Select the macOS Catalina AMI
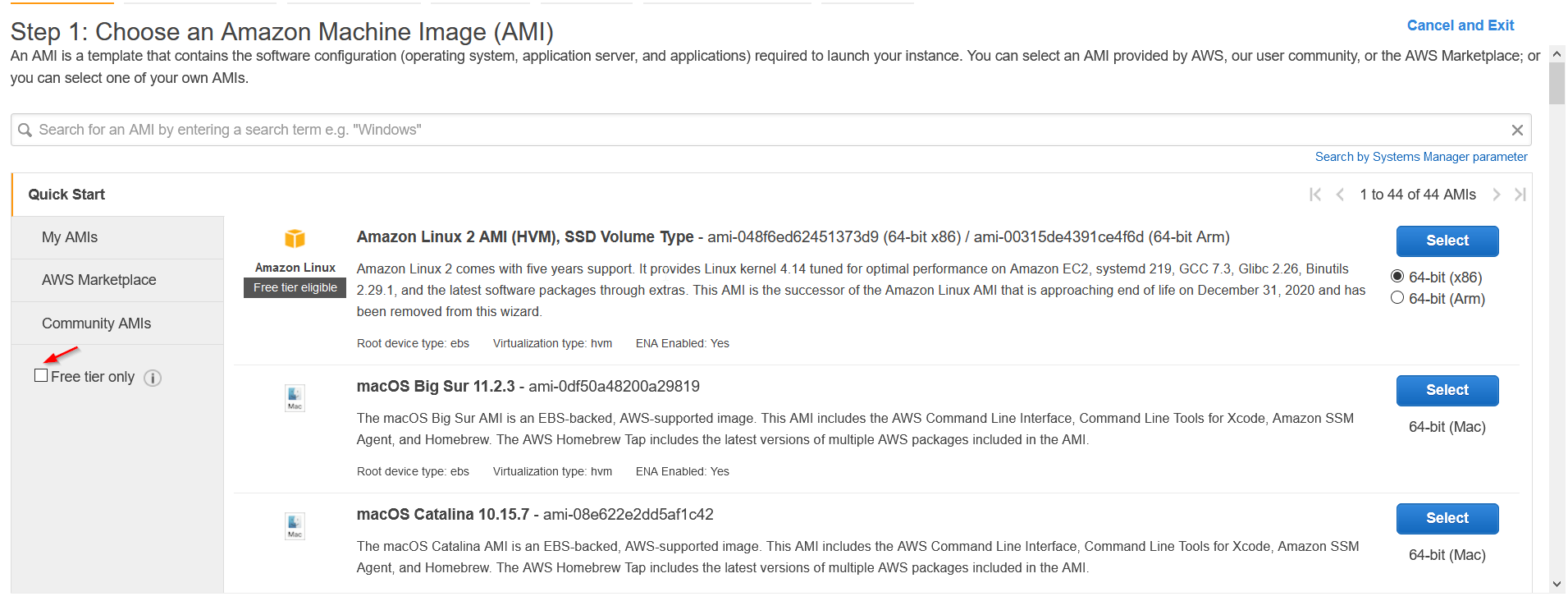This screenshot has width=1568, height=601. (1447, 518)
